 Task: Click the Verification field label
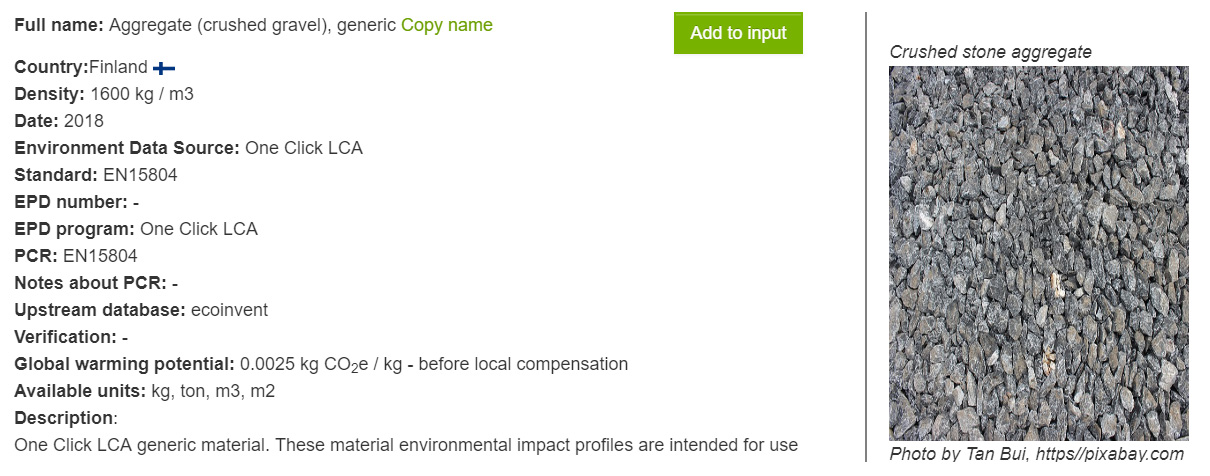pyautogui.click(x=65, y=337)
